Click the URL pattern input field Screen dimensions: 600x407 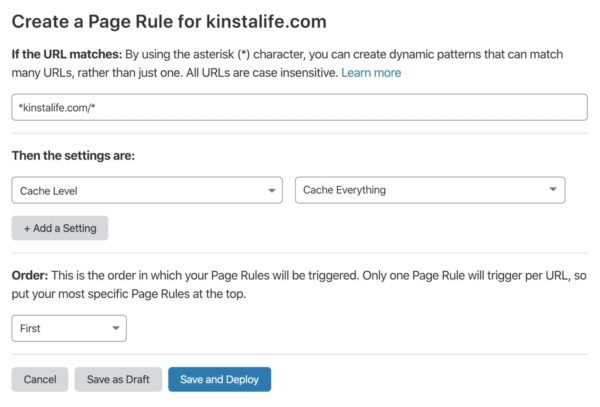[x=299, y=107]
